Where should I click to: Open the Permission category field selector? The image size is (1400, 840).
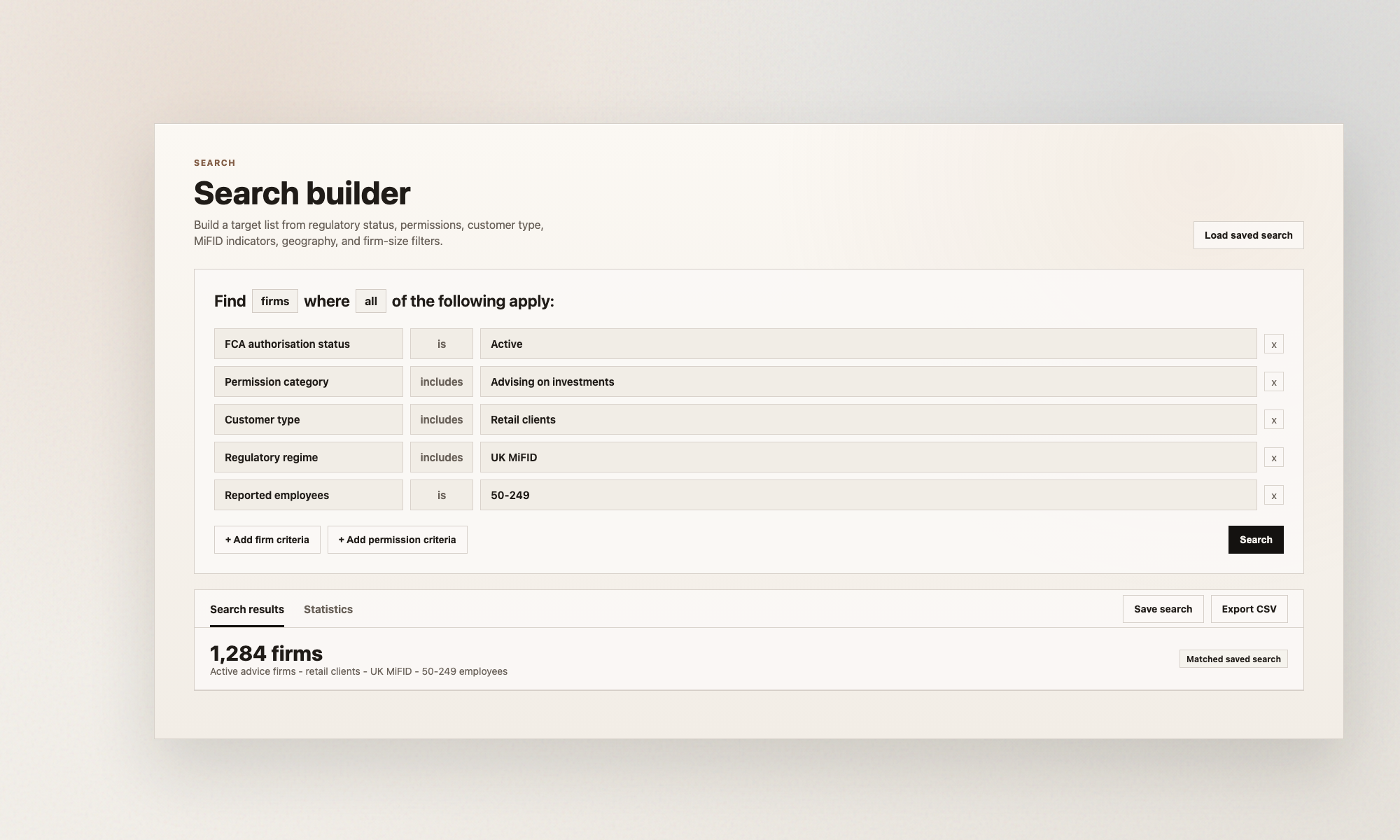308,381
